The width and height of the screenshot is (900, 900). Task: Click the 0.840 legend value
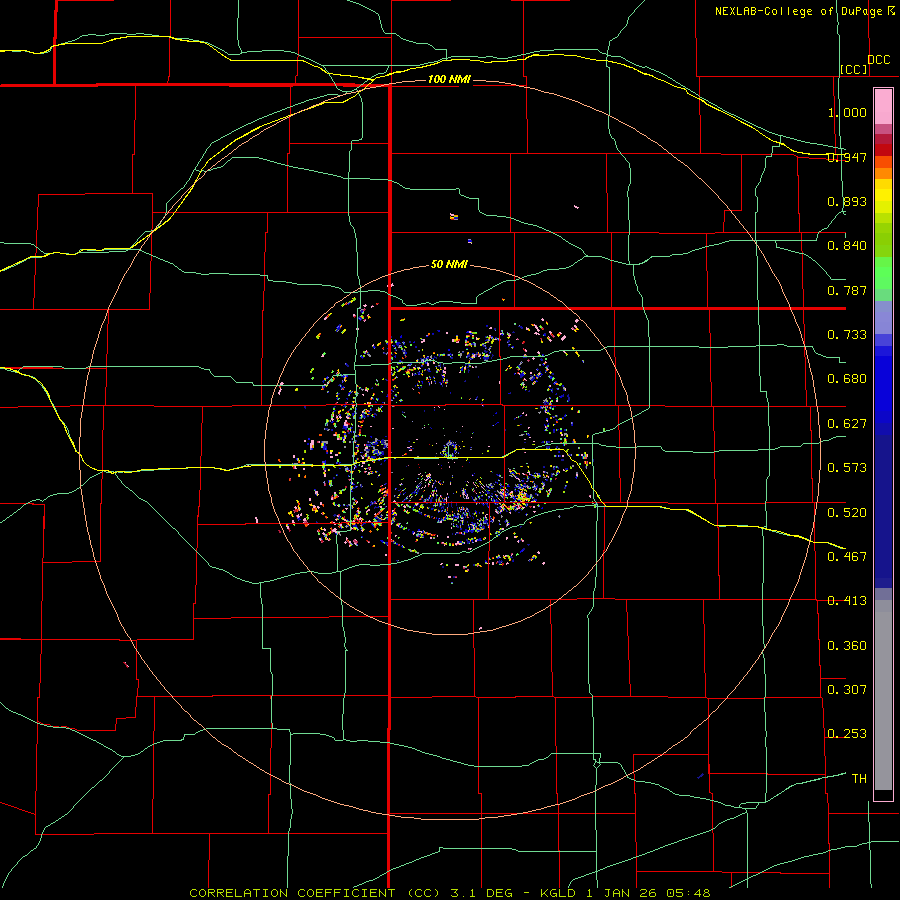(x=847, y=246)
